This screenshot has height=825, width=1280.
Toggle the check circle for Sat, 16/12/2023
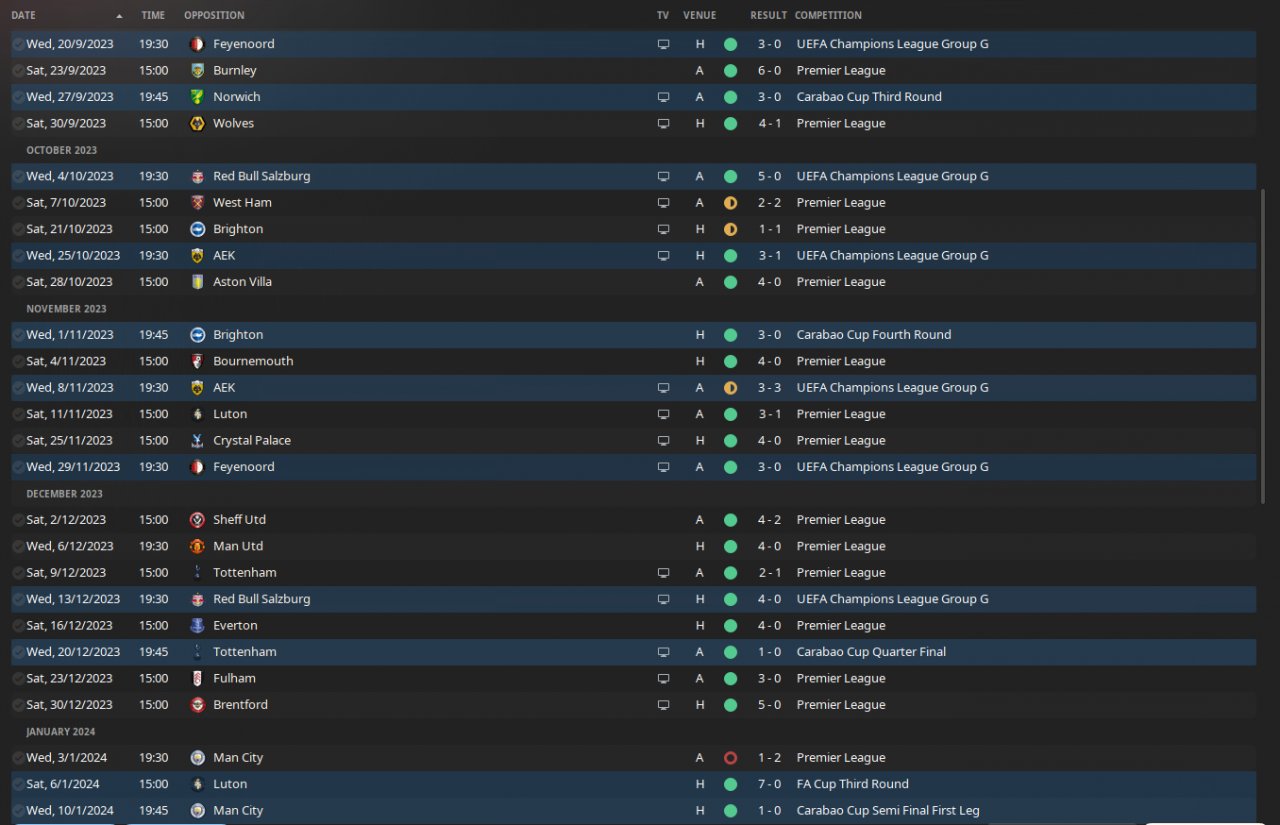click(18, 626)
